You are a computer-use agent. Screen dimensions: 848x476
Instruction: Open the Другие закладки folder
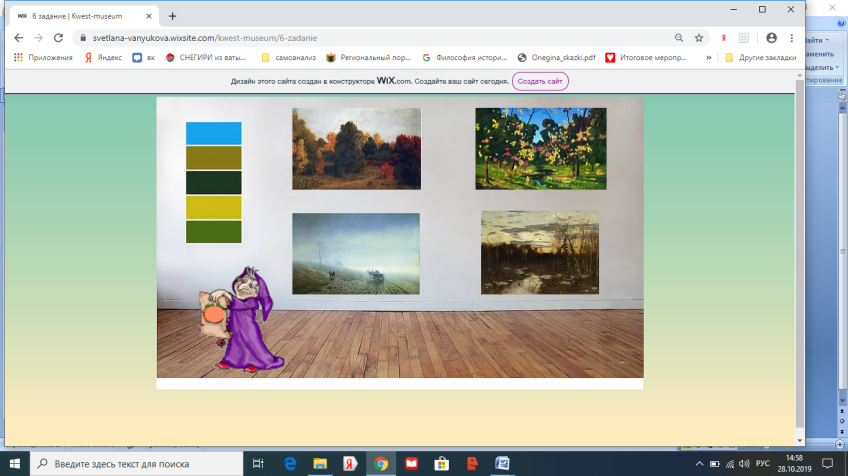(761, 57)
